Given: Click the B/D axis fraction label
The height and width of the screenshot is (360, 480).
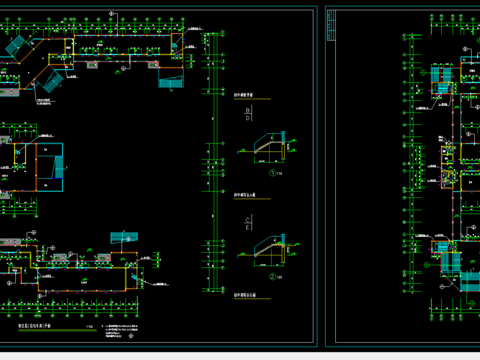Looking at the screenshot, I should pos(248,114).
